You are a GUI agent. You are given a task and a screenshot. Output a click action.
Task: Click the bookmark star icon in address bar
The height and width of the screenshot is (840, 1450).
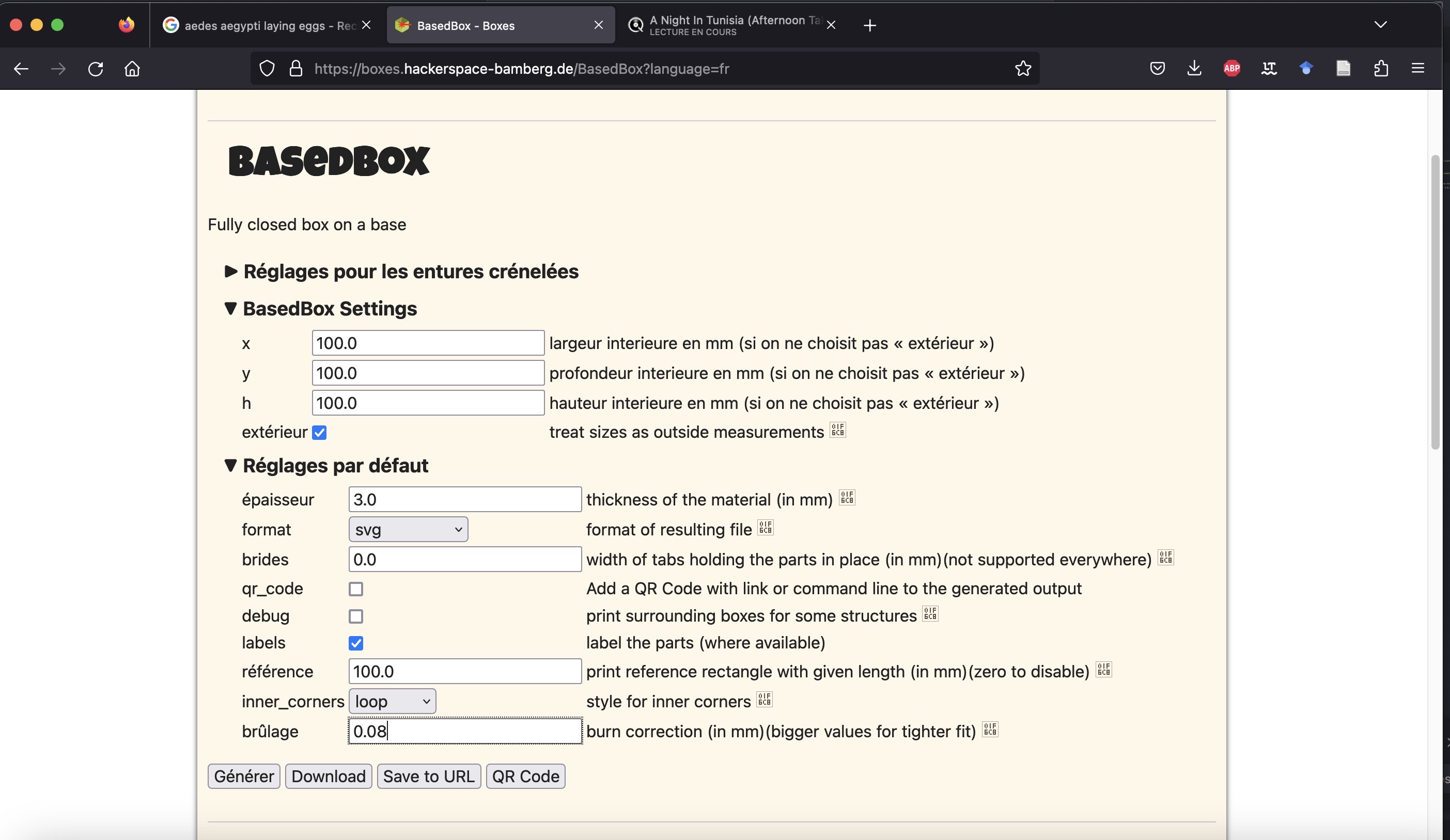pyautogui.click(x=1022, y=68)
